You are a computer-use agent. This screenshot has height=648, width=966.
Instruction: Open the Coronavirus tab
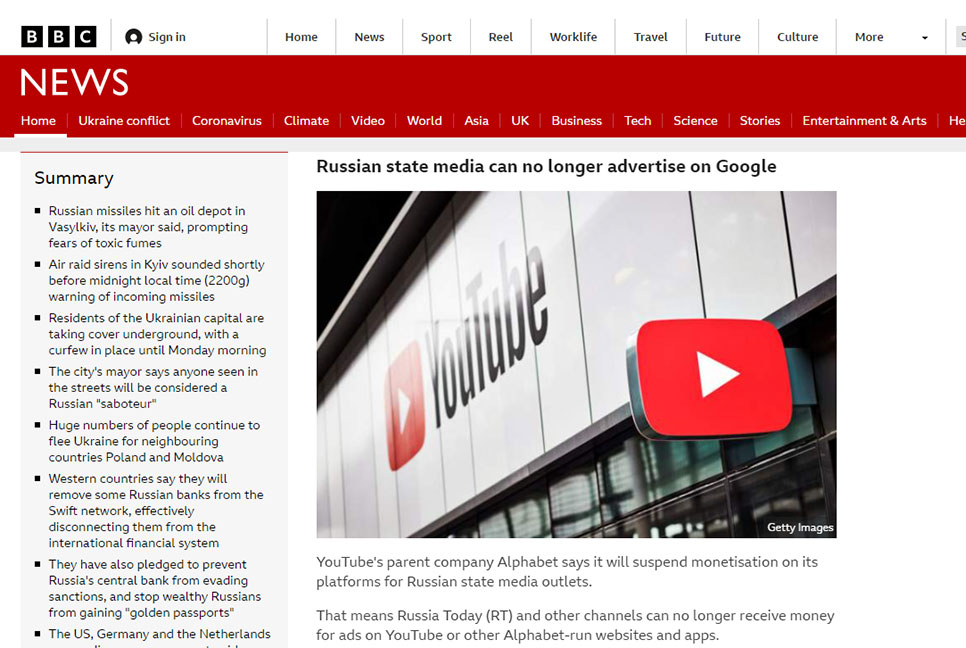[x=227, y=121]
